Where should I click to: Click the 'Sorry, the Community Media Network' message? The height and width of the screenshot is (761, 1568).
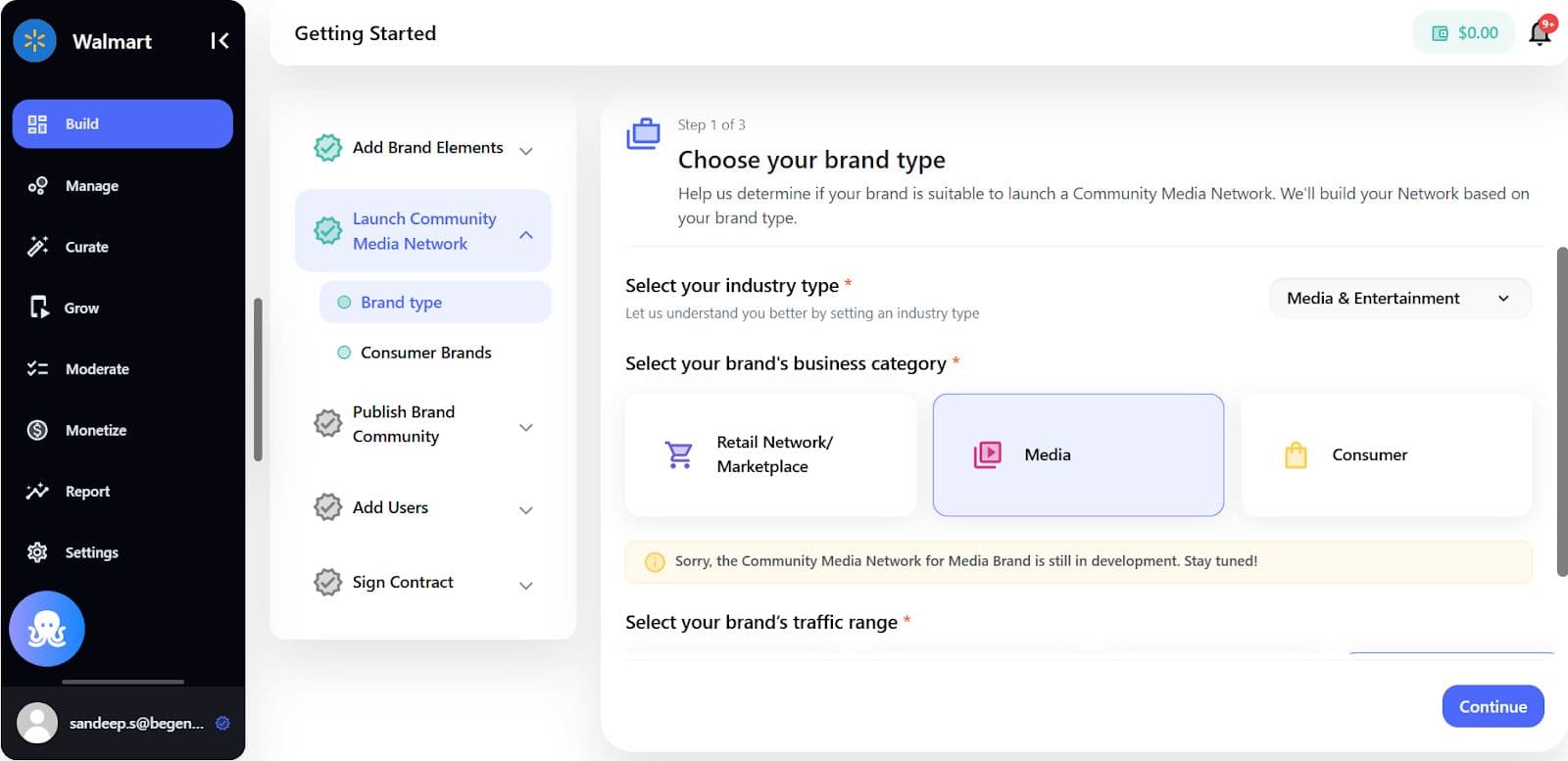966,561
